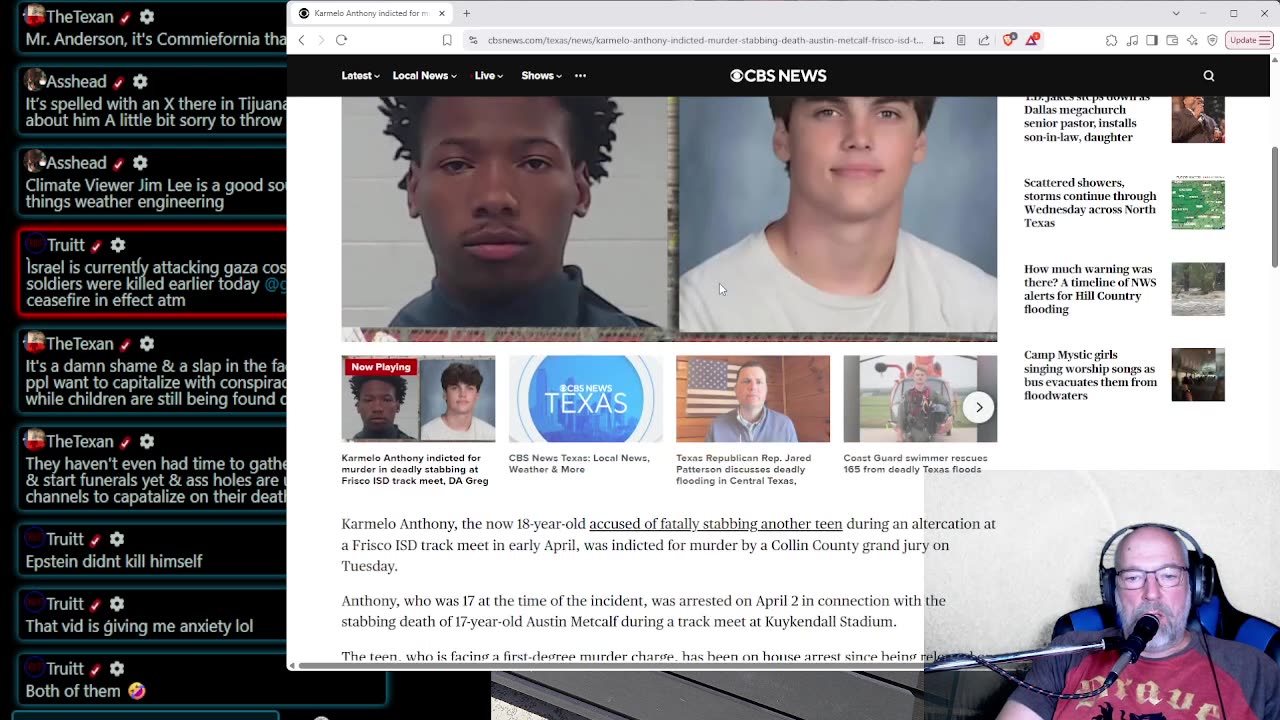The width and height of the screenshot is (1280, 720).
Task: Click the vertical page scrollbar
Action: [1274, 207]
